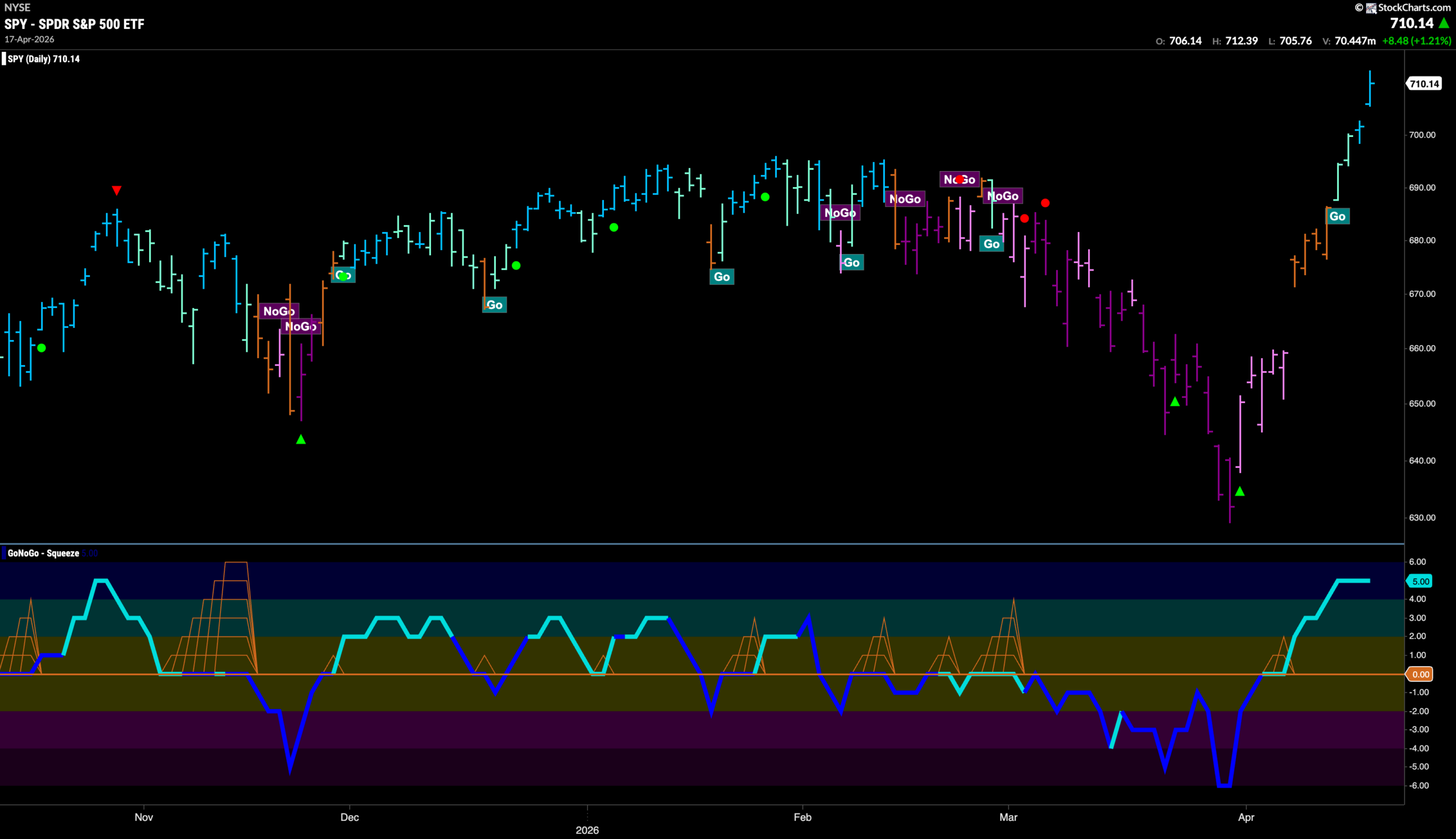The height and width of the screenshot is (839, 1456).
Task: Click the NoGo flag in mid-February
Action: tap(905, 199)
